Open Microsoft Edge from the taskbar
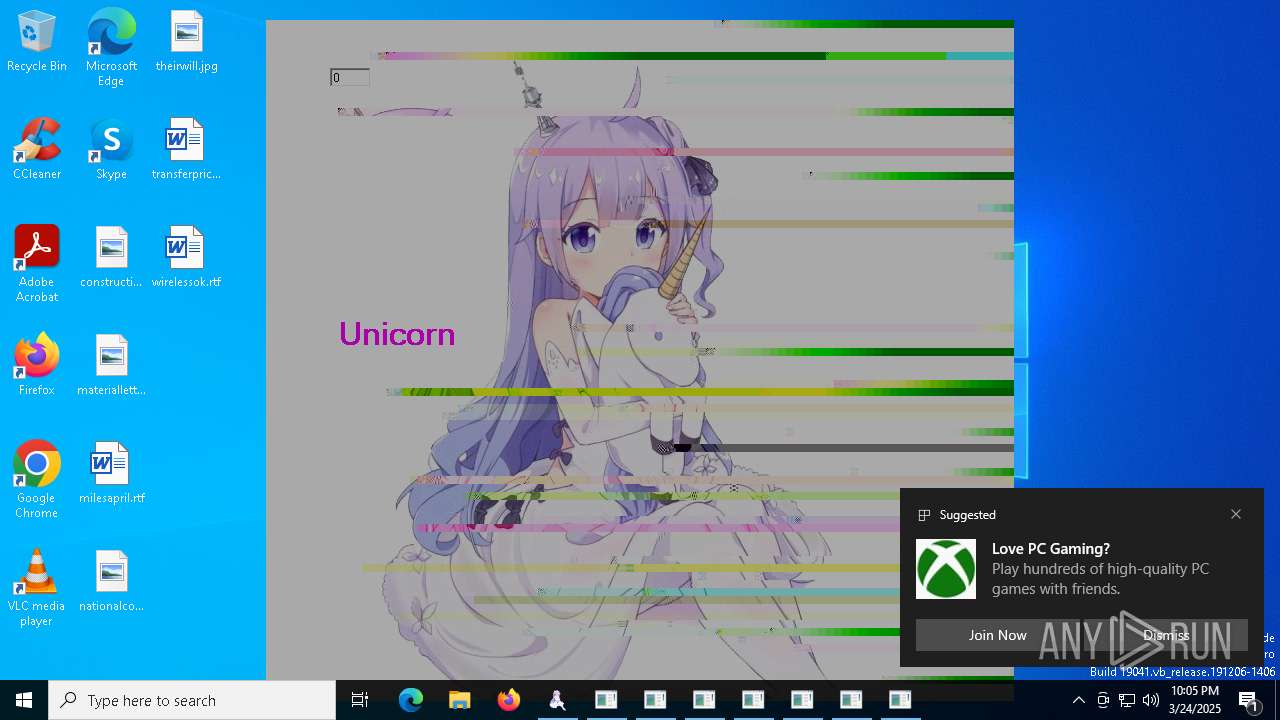The width and height of the screenshot is (1280, 720). [x=411, y=700]
